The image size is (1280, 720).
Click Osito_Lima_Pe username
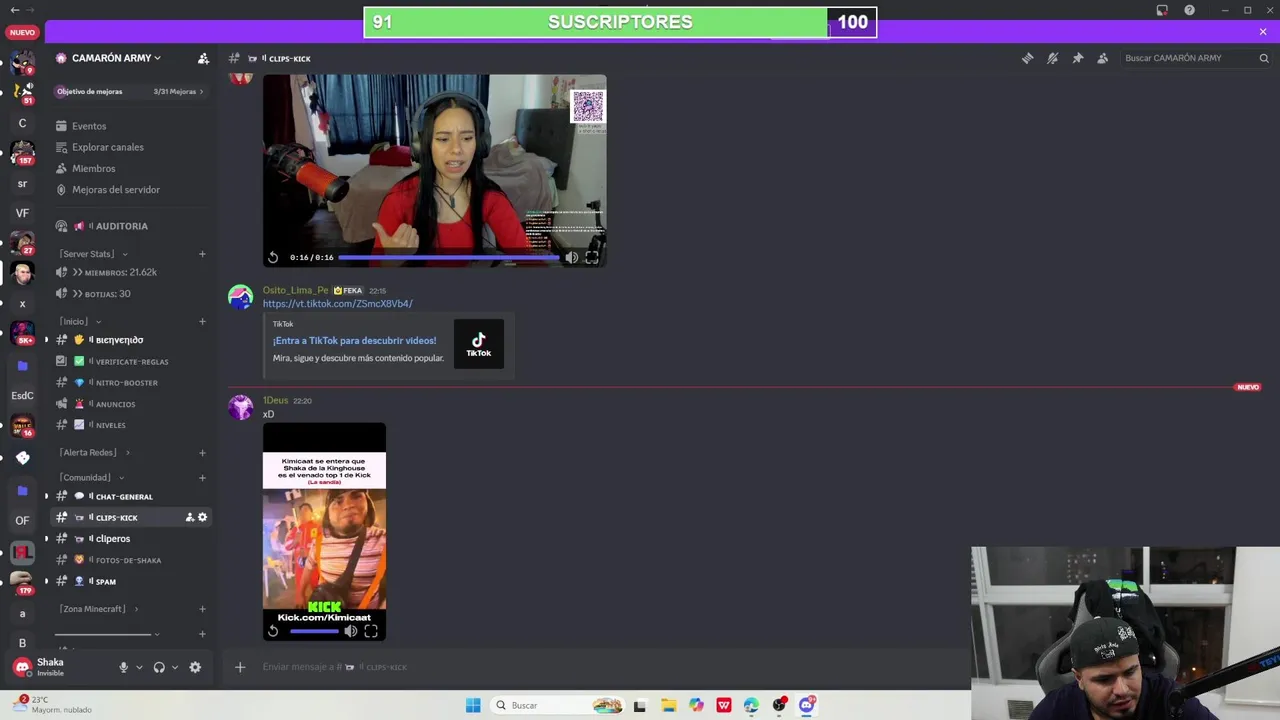pos(295,290)
